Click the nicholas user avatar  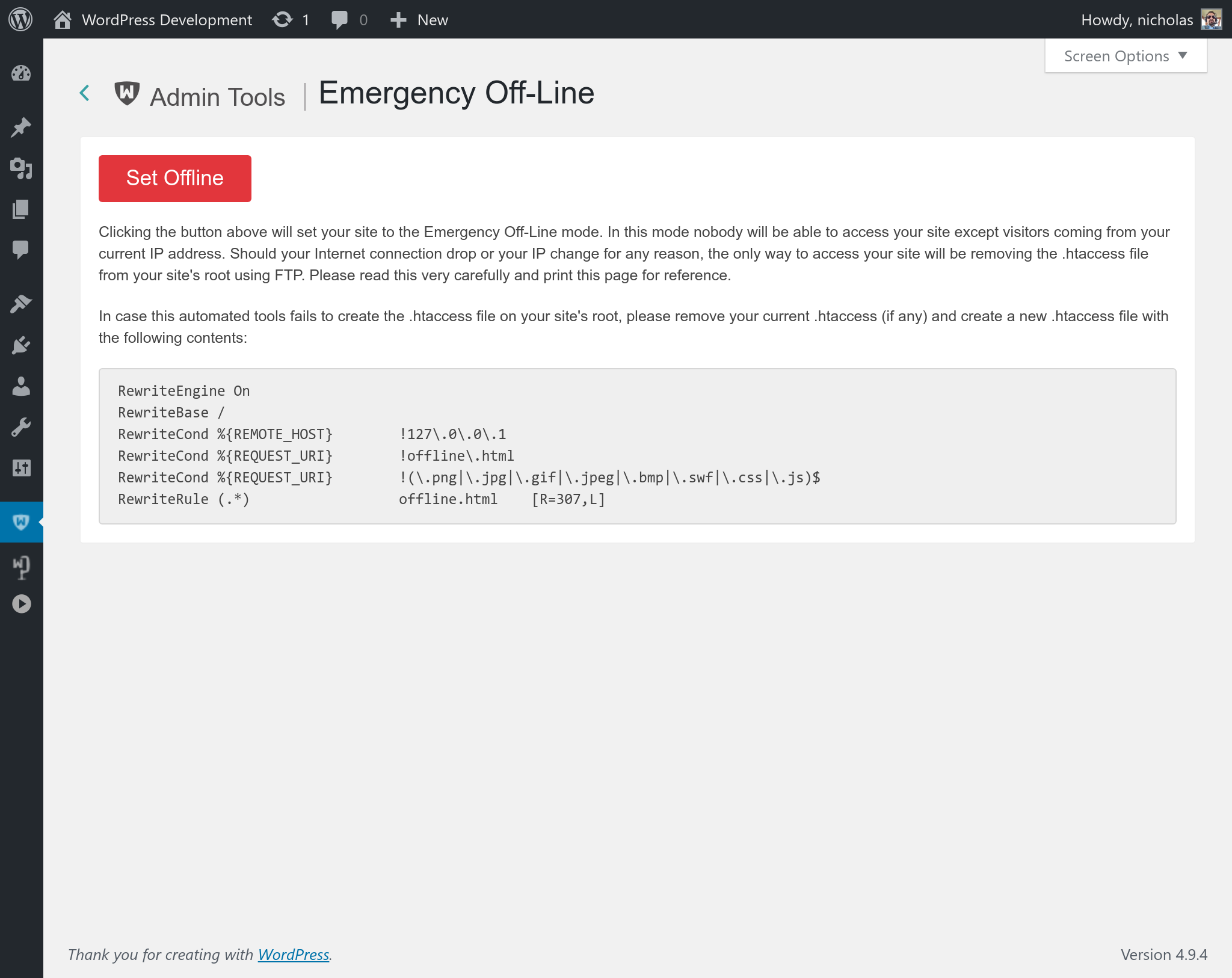[x=1211, y=19]
